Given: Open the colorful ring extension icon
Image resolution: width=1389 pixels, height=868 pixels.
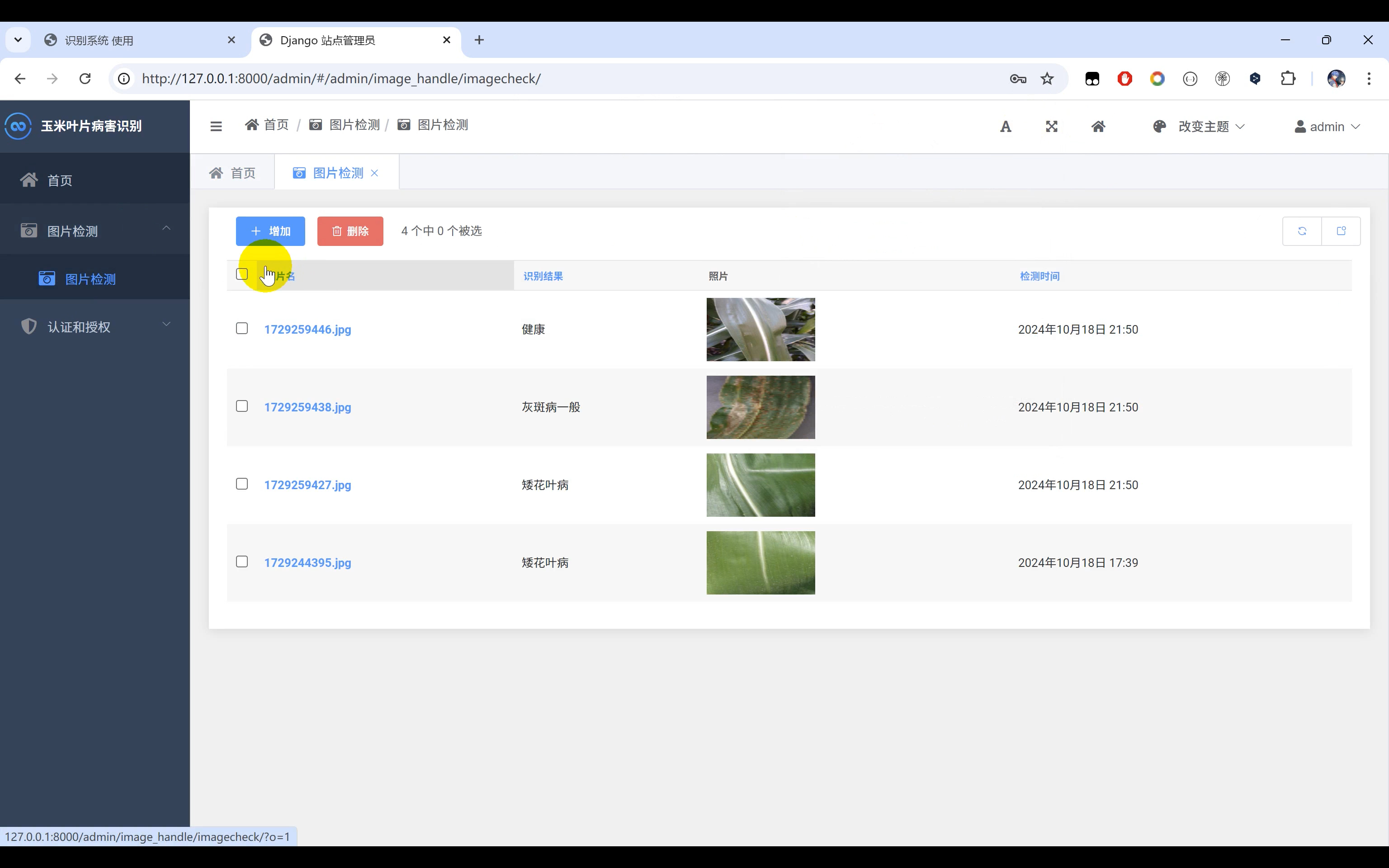Looking at the screenshot, I should [1157, 79].
